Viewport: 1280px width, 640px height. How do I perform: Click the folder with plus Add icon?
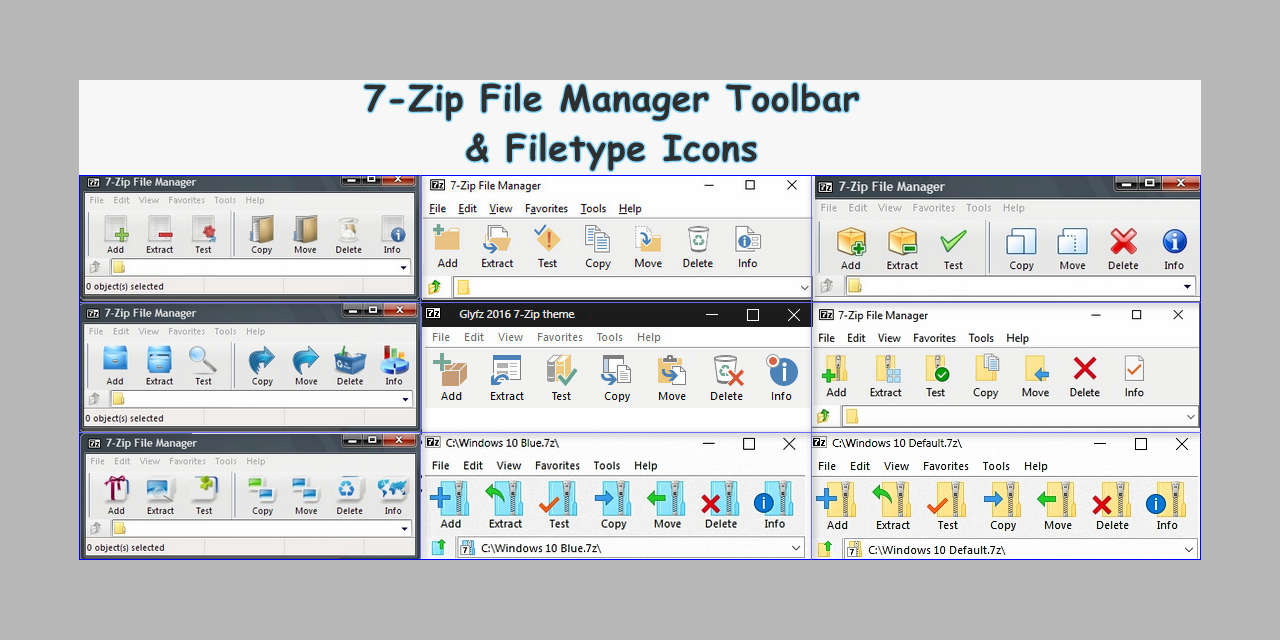pyautogui.click(x=447, y=239)
